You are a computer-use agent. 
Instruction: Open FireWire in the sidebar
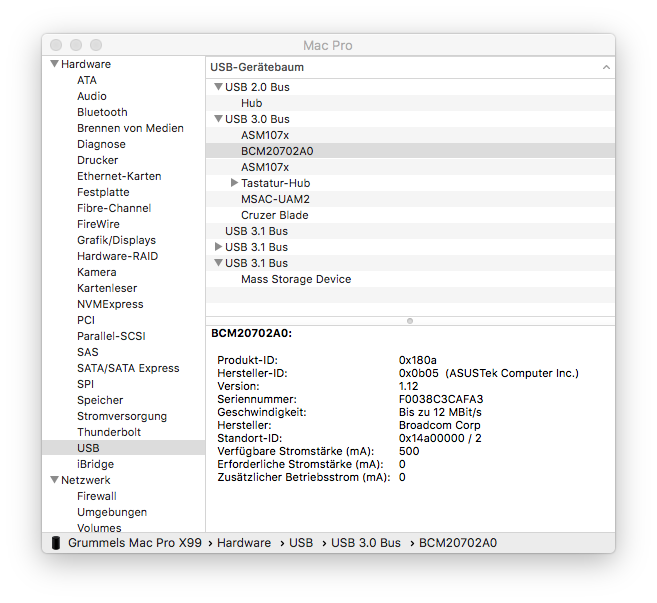point(98,224)
